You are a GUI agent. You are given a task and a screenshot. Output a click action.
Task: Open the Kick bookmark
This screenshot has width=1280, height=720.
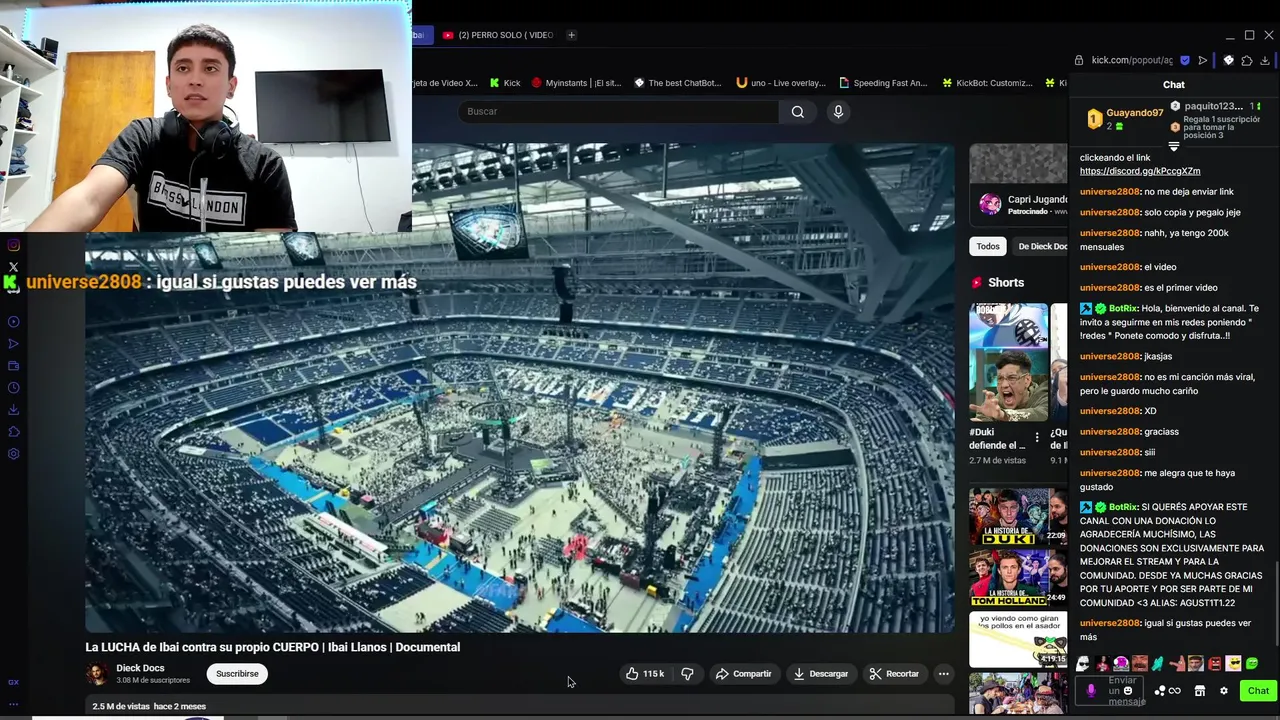[x=503, y=83]
